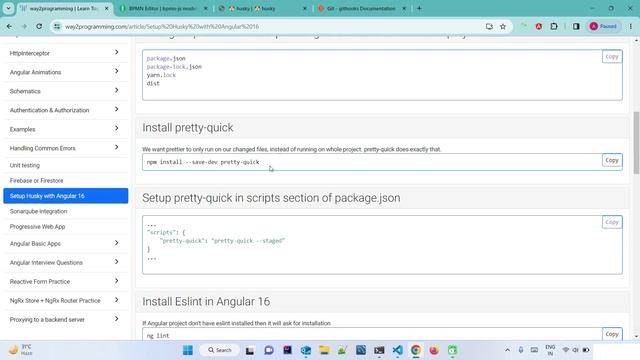Viewport: 640px width, 360px height.
Task: Click the taskbar Search box
Action: click(220, 350)
